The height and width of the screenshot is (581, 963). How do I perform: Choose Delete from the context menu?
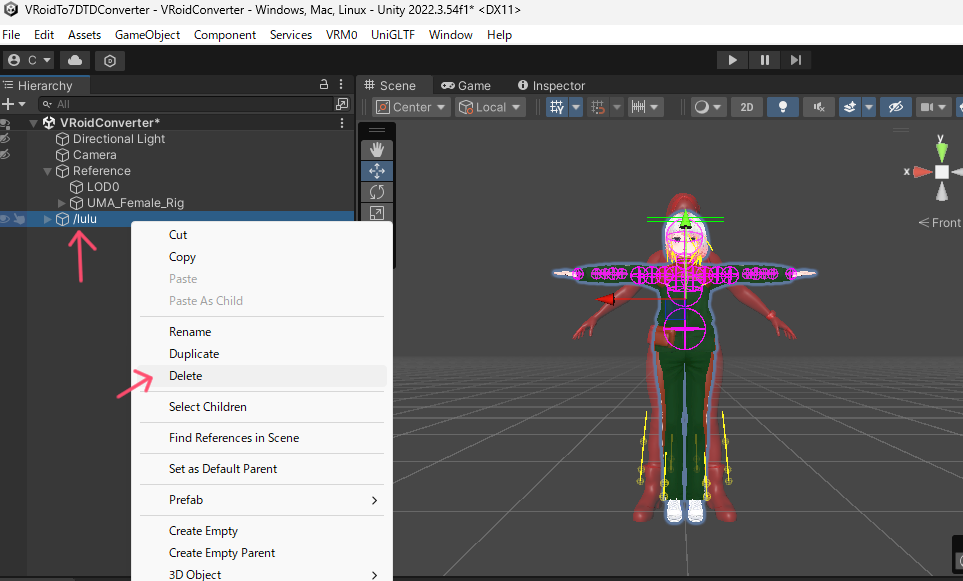tap(185, 376)
